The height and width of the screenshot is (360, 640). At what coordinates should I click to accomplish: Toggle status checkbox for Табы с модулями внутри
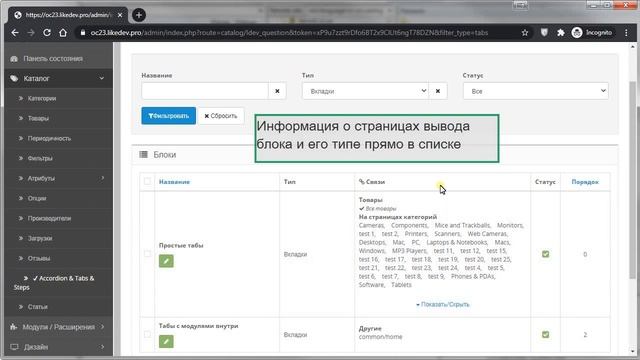(x=545, y=334)
